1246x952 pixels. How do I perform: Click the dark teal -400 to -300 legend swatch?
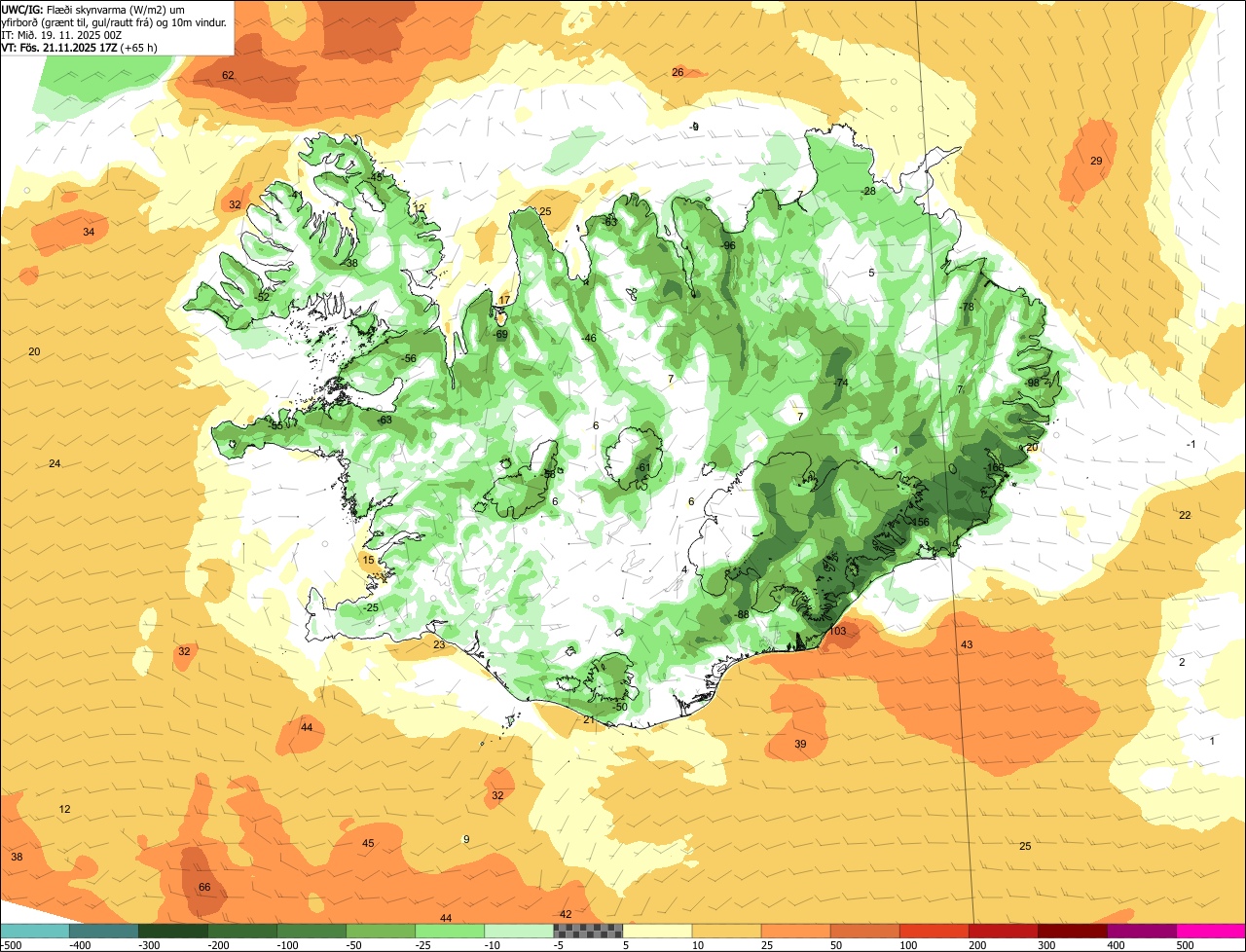(x=103, y=931)
